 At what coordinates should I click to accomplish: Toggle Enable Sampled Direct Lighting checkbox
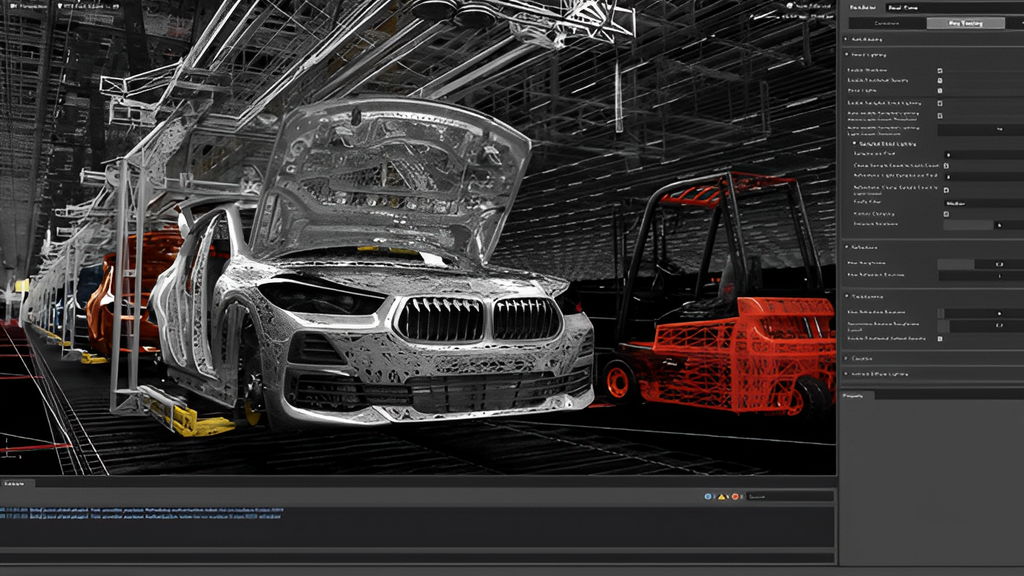pos(940,103)
